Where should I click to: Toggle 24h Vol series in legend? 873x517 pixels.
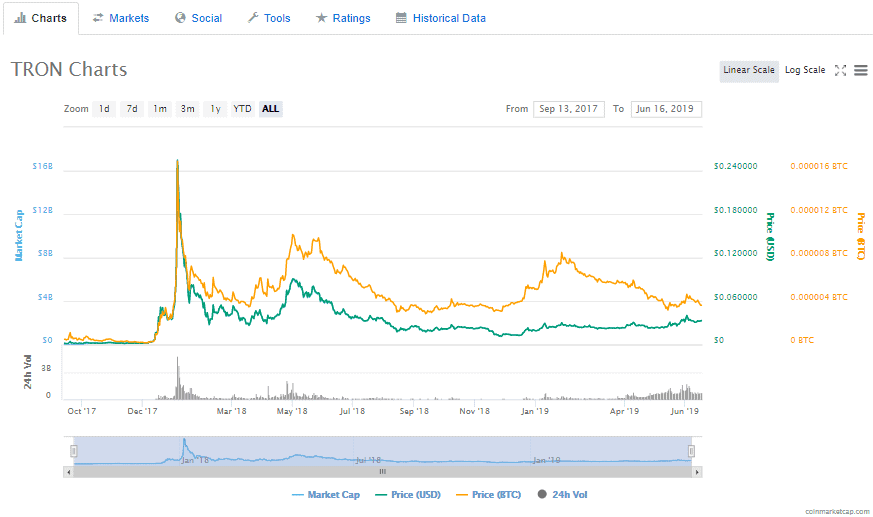coord(562,495)
